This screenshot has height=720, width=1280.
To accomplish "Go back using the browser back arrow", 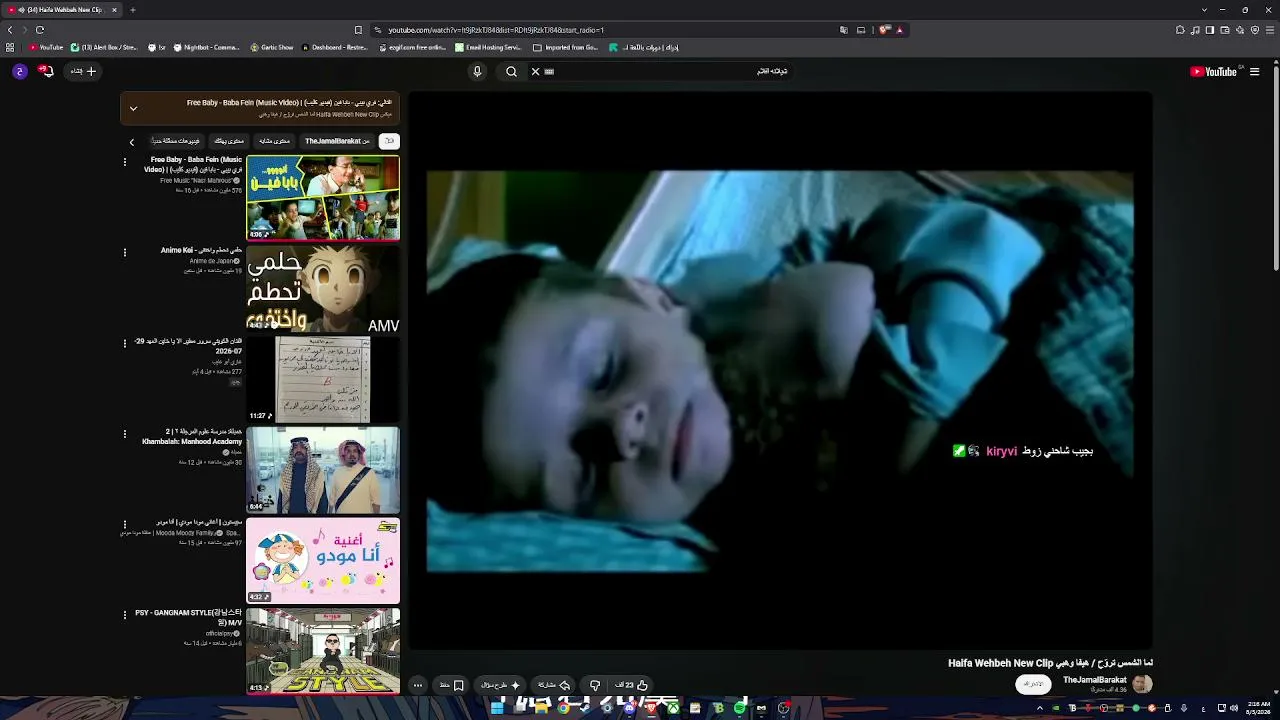I will coord(10,30).
